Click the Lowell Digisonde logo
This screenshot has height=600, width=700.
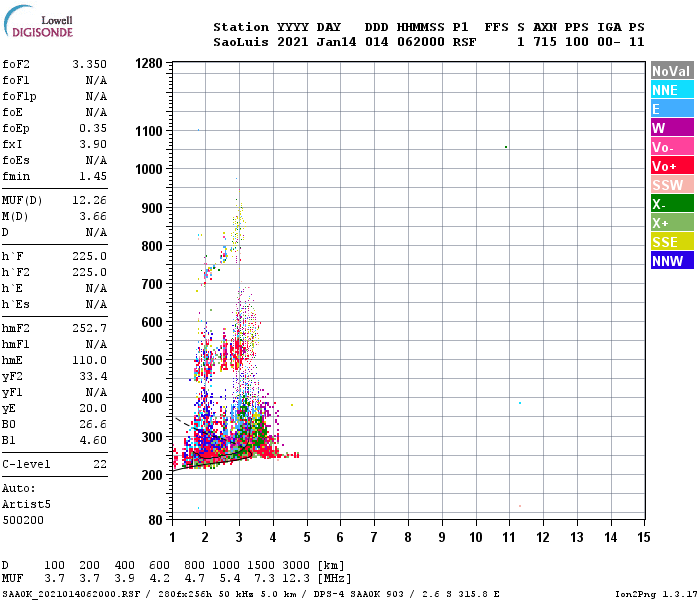[39, 21]
